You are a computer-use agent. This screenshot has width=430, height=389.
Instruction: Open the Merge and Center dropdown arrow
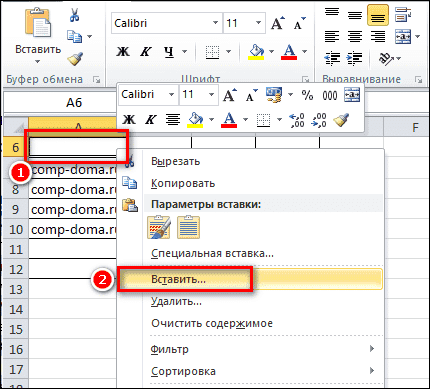coord(418,36)
